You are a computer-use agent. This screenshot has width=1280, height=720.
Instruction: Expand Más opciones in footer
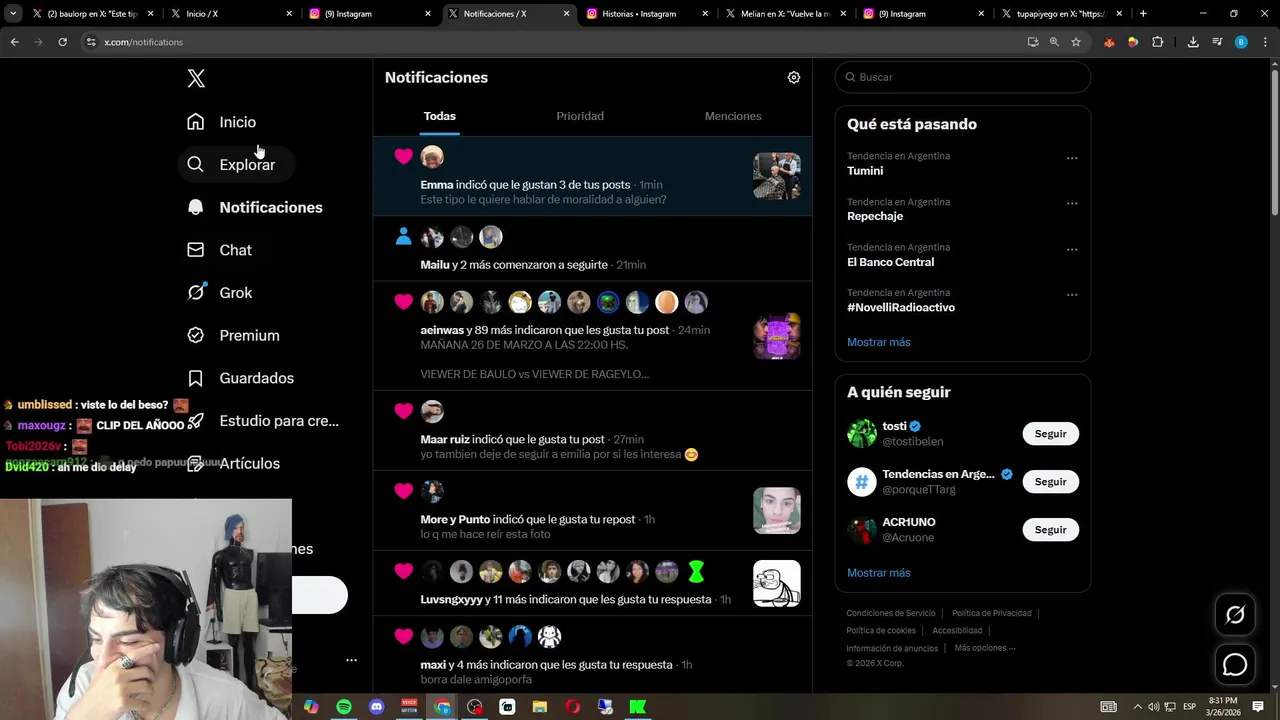tap(985, 648)
